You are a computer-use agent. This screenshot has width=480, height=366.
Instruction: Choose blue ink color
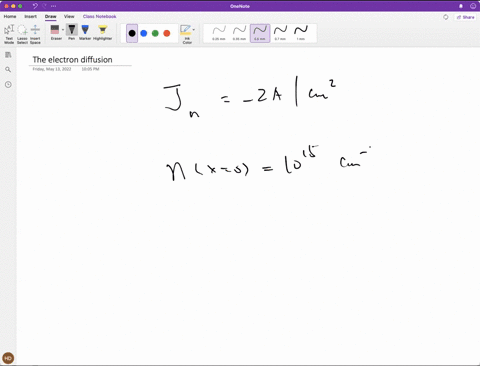tap(144, 33)
